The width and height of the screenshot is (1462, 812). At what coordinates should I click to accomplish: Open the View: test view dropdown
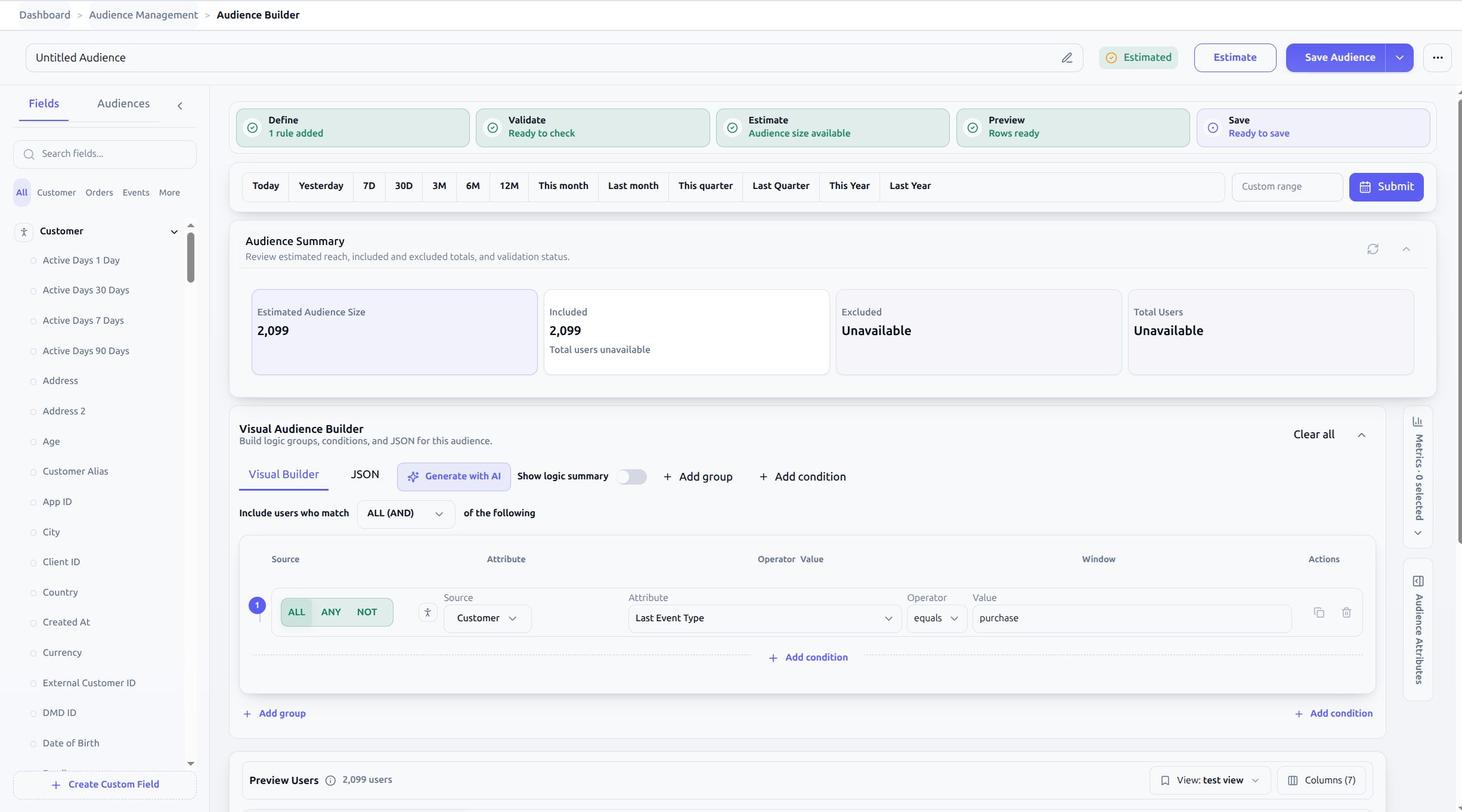(1210, 780)
